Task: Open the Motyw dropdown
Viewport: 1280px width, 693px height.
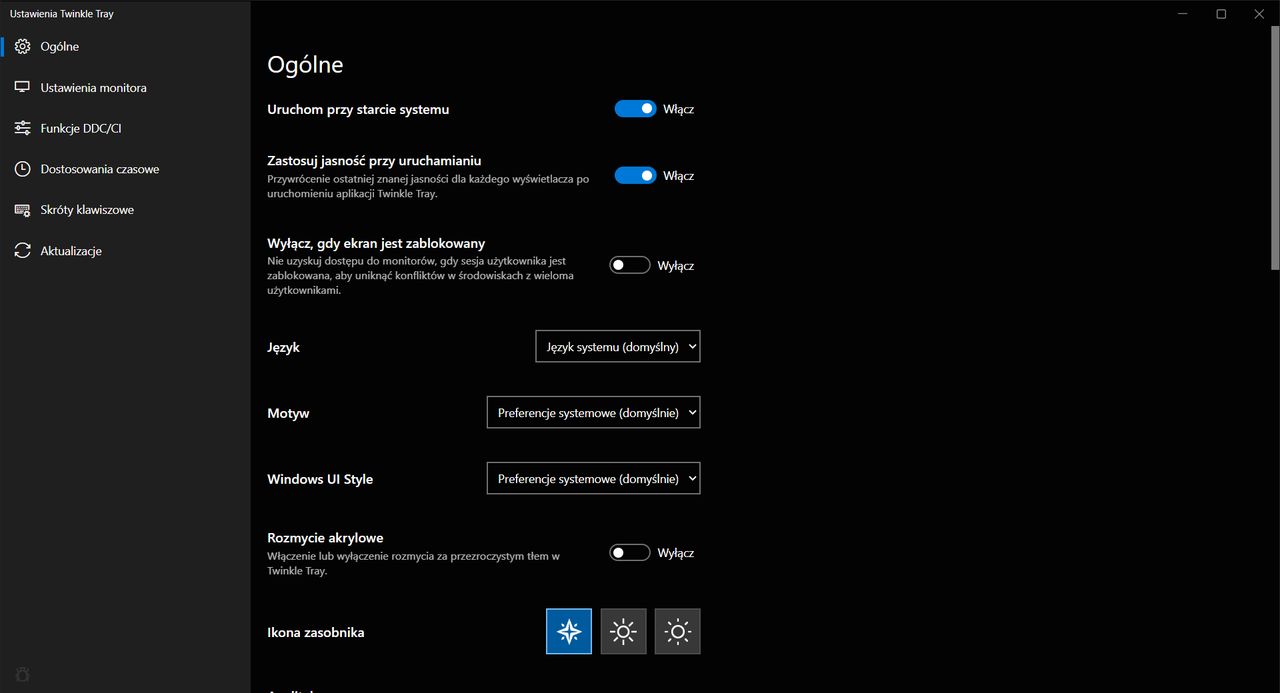Action: tap(593, 412)
